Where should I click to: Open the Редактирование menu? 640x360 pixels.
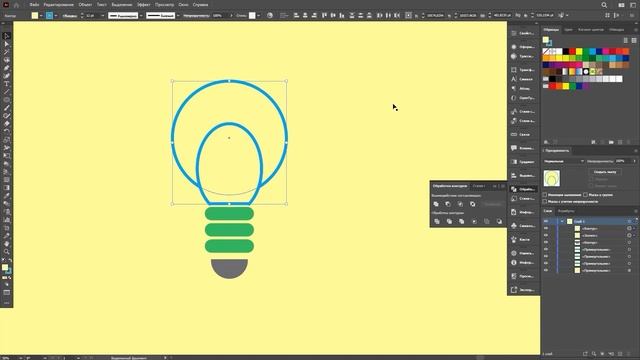tap(58, 5)
